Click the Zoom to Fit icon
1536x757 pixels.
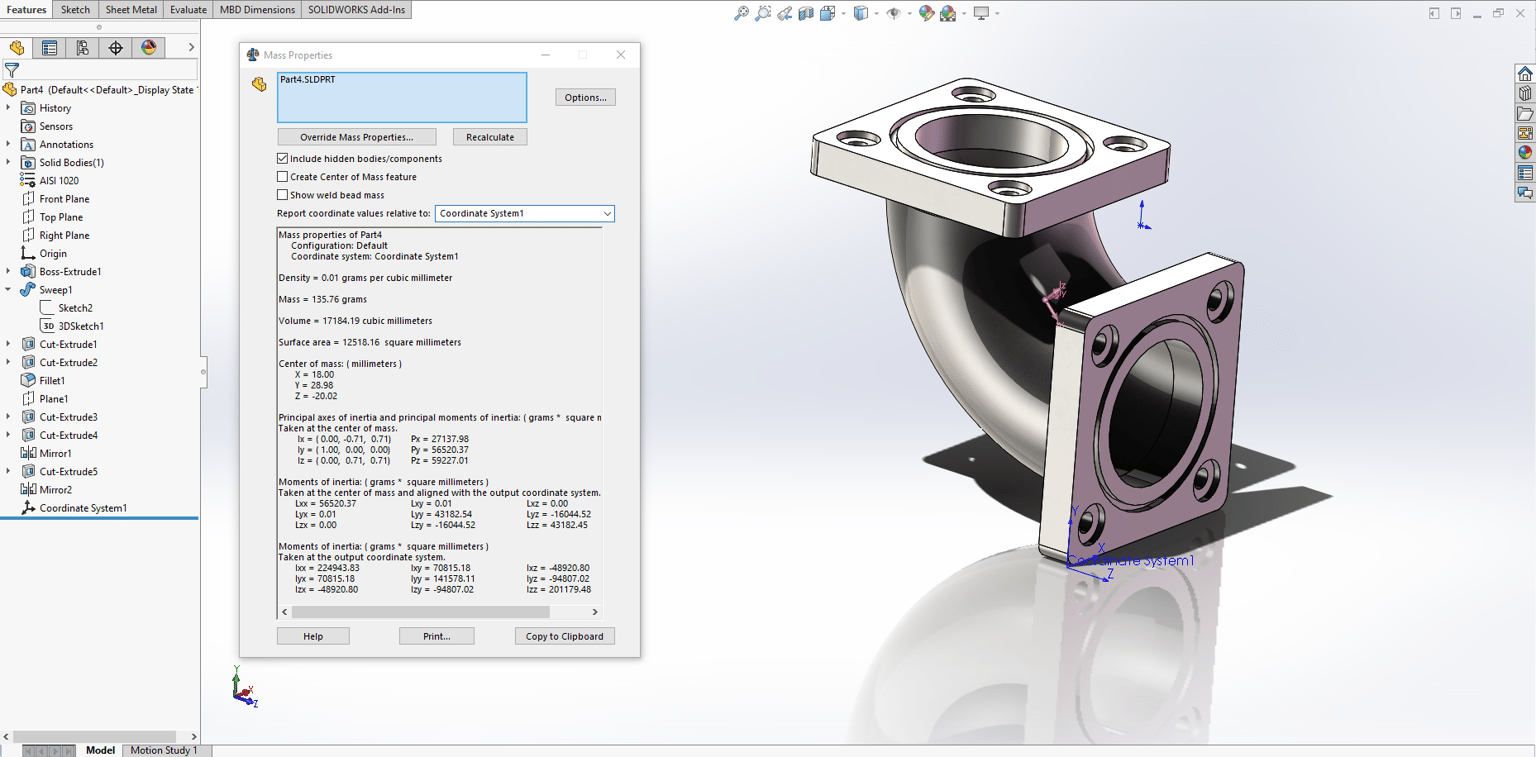click(x=741, y=13)
